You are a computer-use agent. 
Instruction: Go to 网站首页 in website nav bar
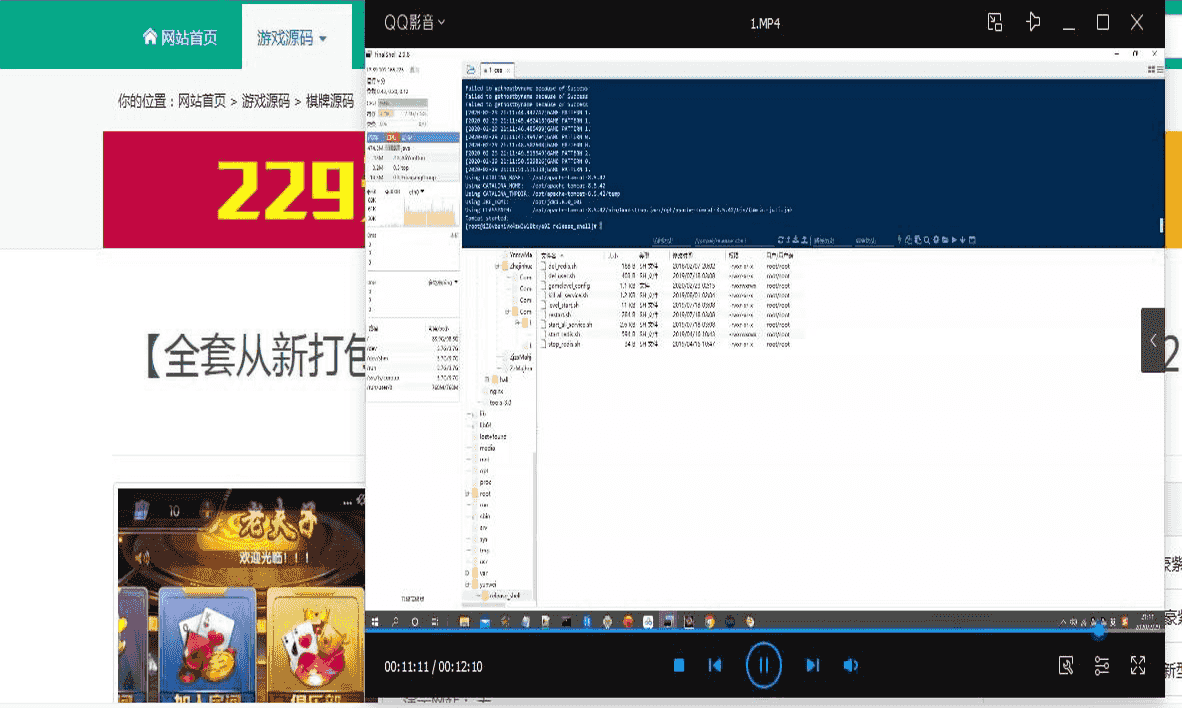click(x=179, y=37)
